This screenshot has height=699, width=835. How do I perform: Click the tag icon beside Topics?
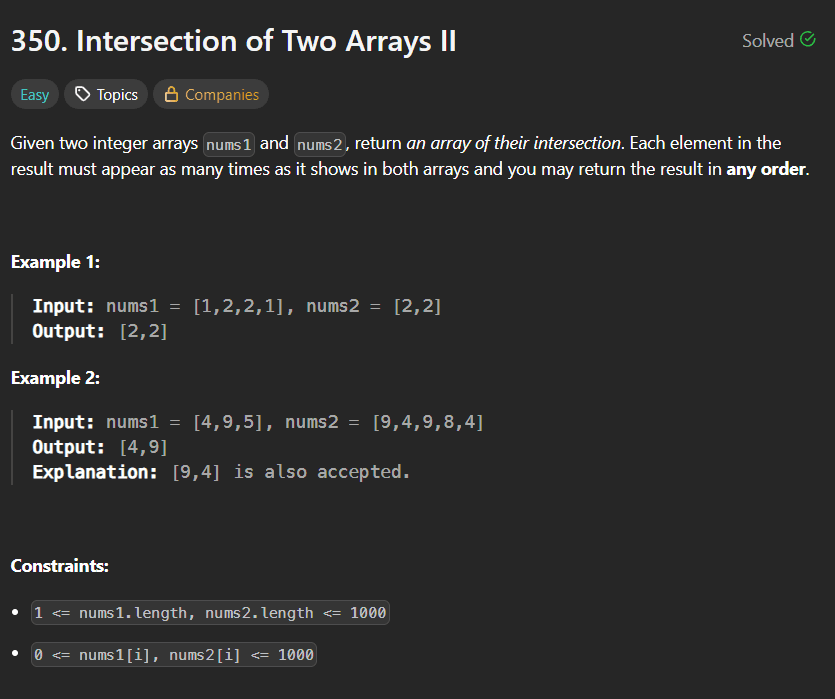[84, 94]
